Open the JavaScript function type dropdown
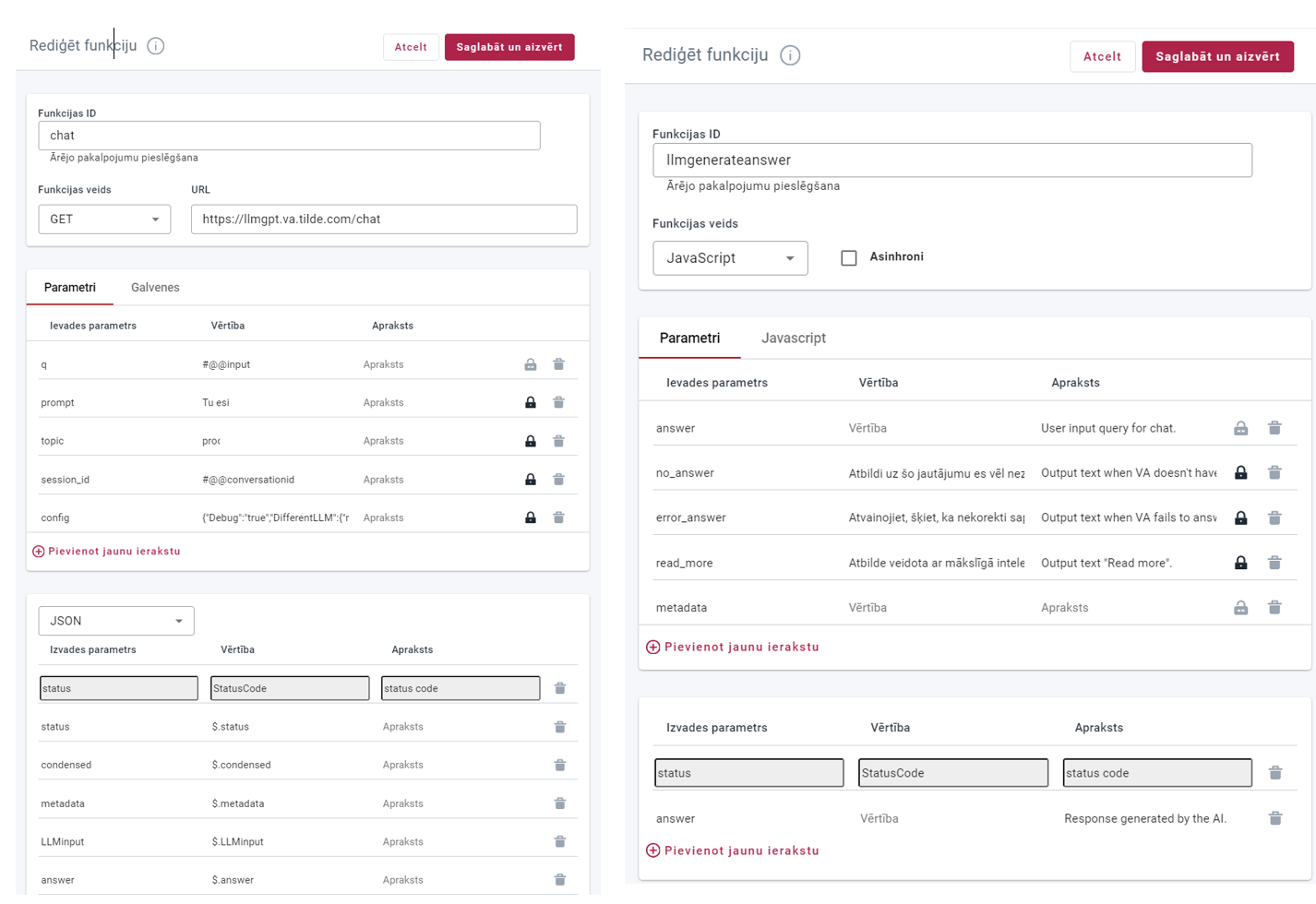Viewport: 1316px width, 904px height. (x=730, y=258)
